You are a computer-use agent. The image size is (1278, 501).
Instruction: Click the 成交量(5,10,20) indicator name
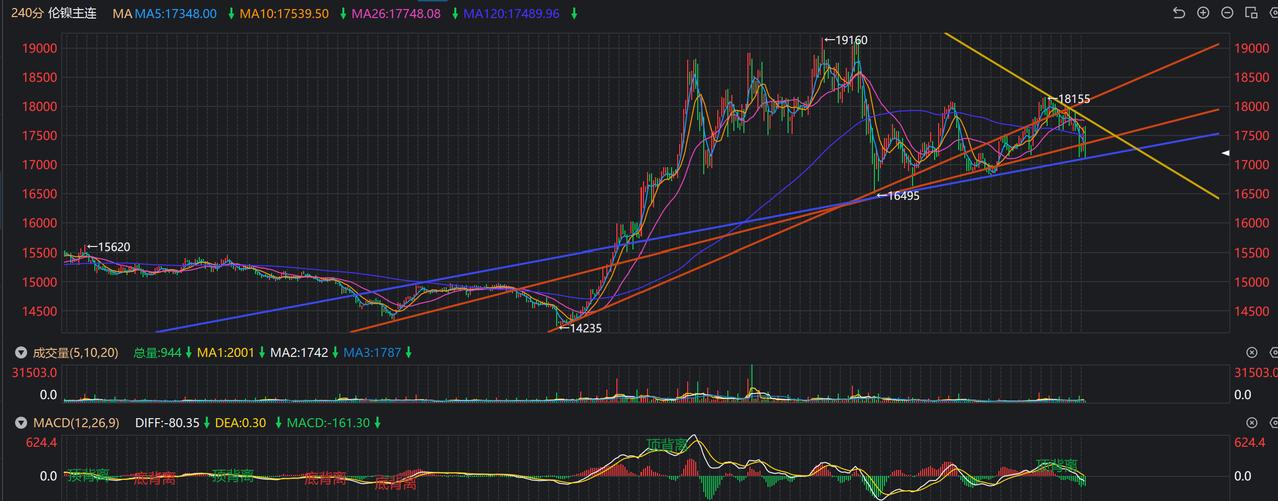[x=76, y=352]
